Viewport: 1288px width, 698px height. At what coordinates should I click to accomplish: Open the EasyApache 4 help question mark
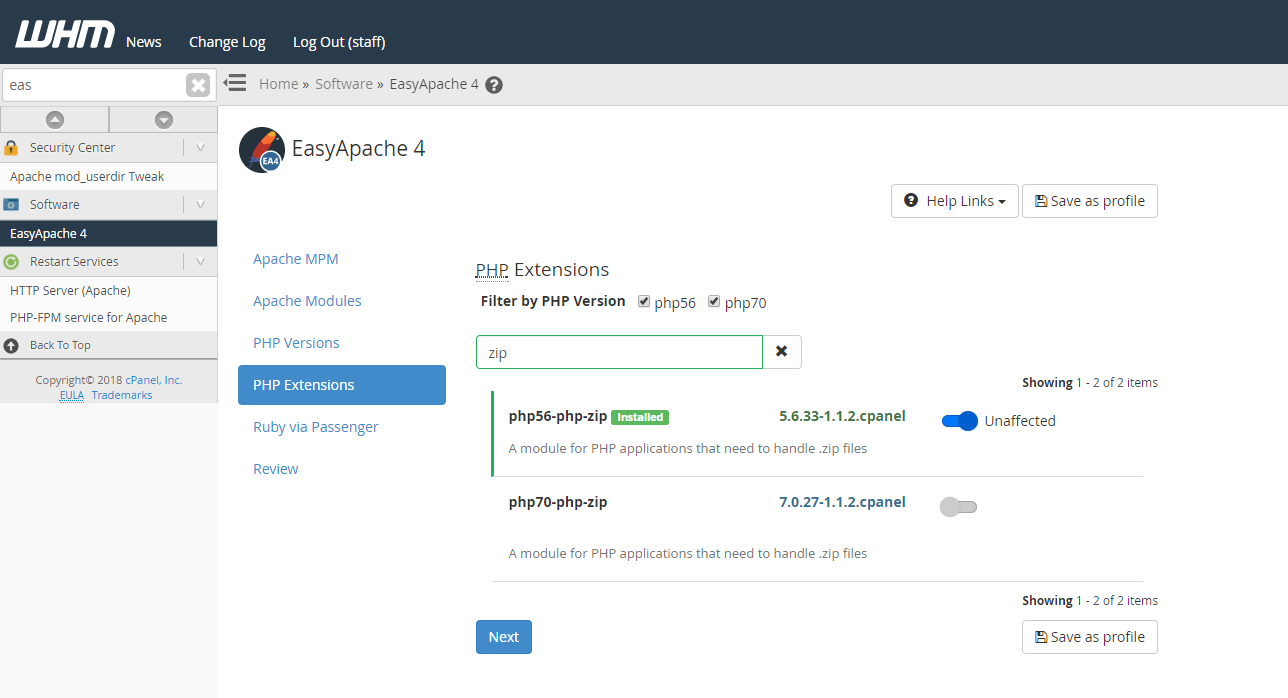coord(494,85)
